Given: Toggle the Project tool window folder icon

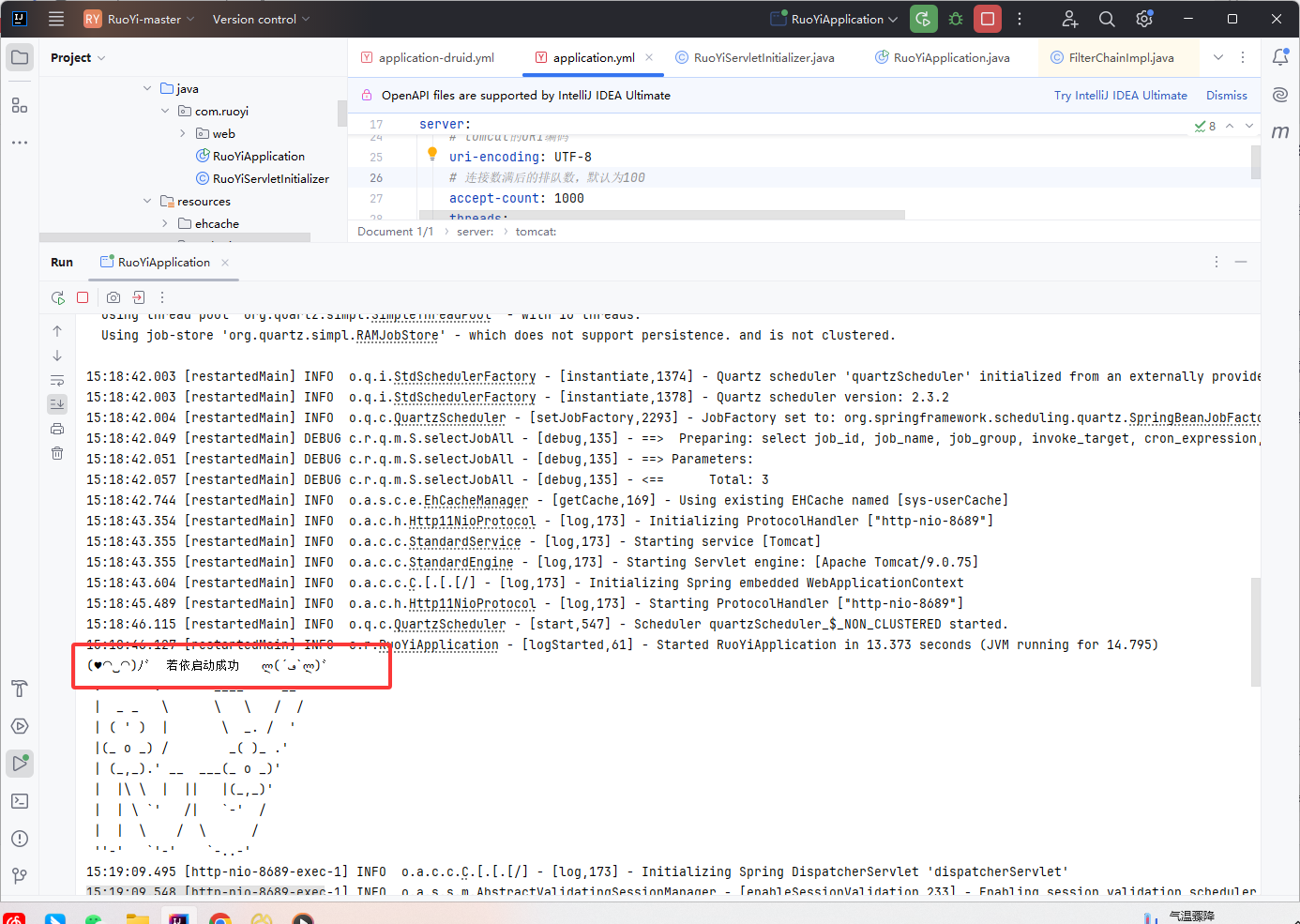Looking at the screenshot, I should pos(20,57).
